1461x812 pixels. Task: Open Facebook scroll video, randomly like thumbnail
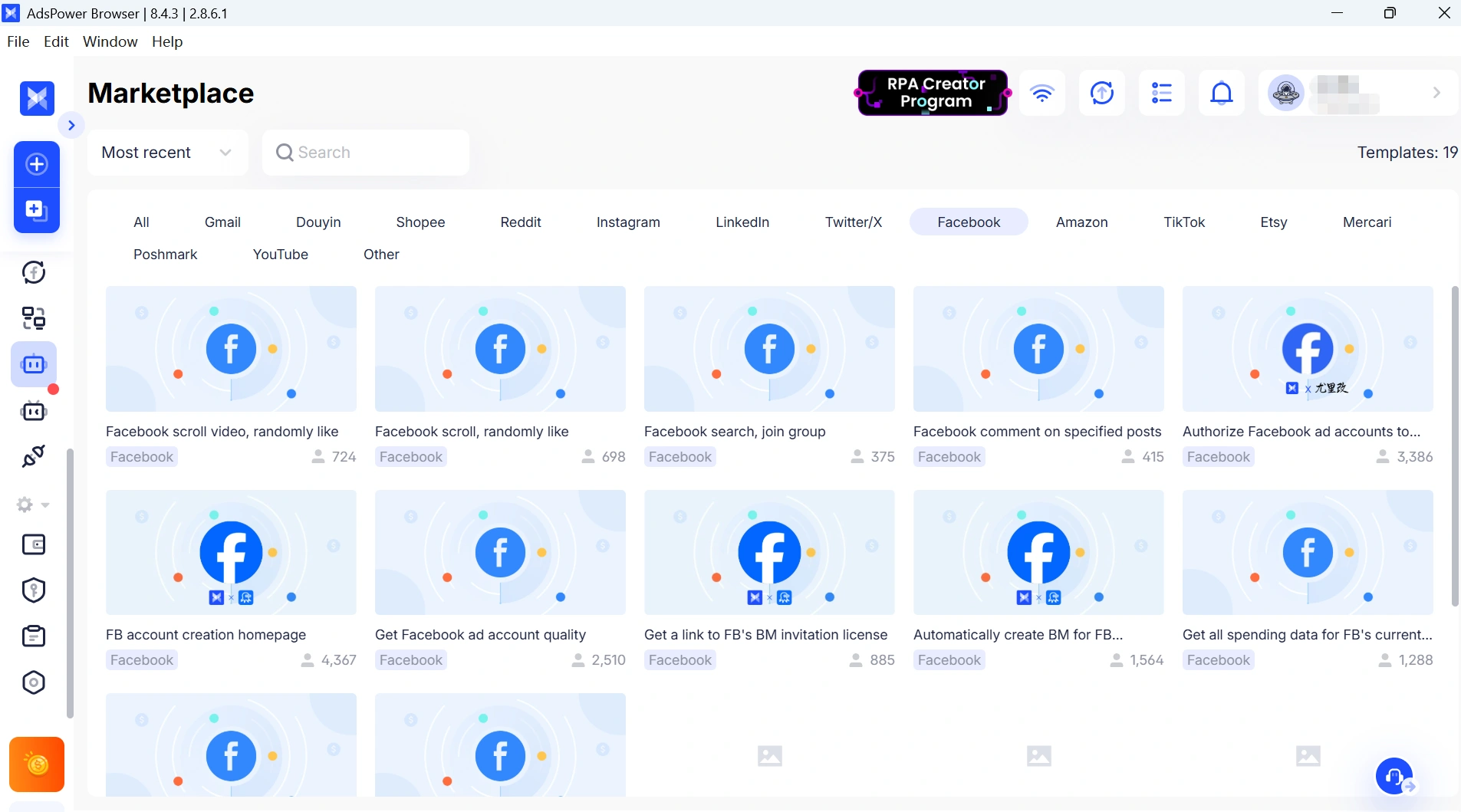pos(231,349)
